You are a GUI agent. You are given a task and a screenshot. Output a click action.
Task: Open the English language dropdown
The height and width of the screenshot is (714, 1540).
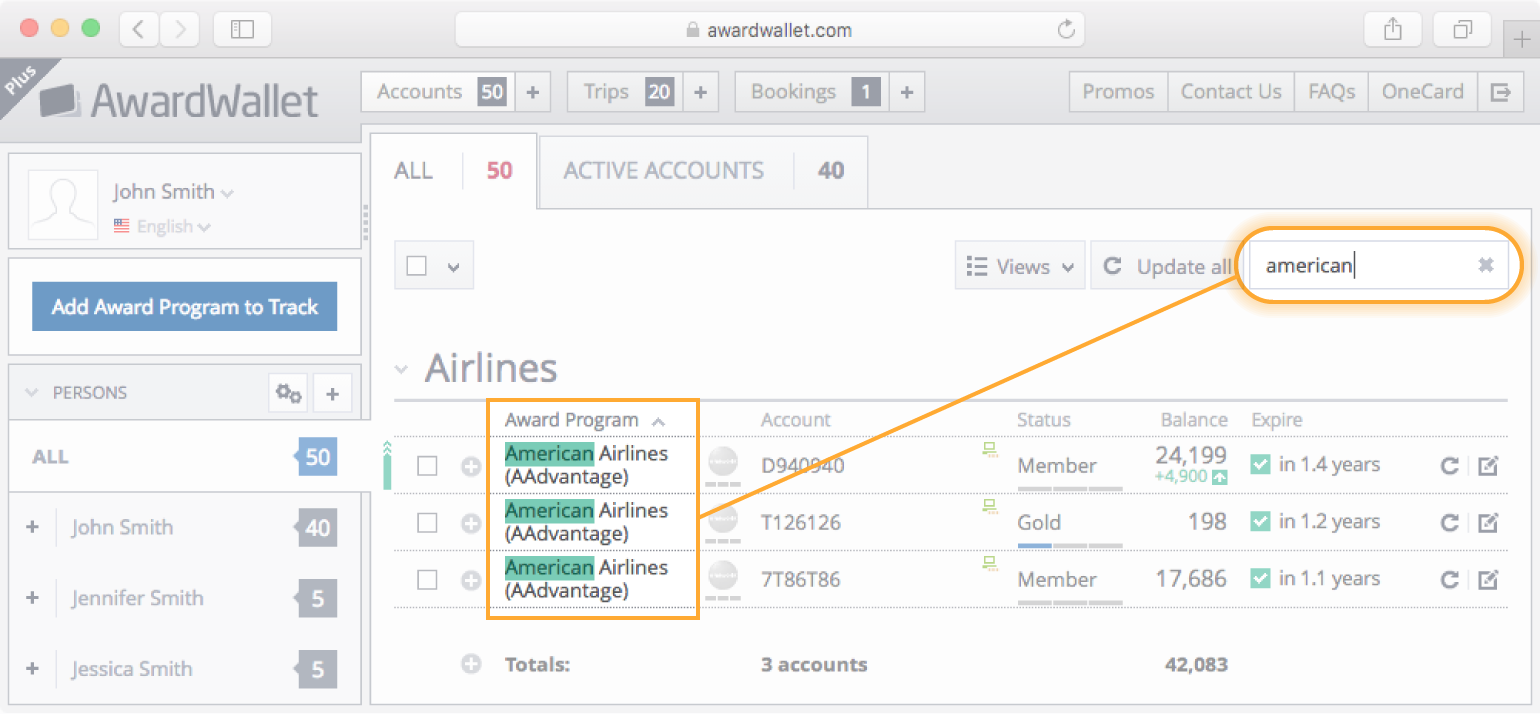coord(162,227)
